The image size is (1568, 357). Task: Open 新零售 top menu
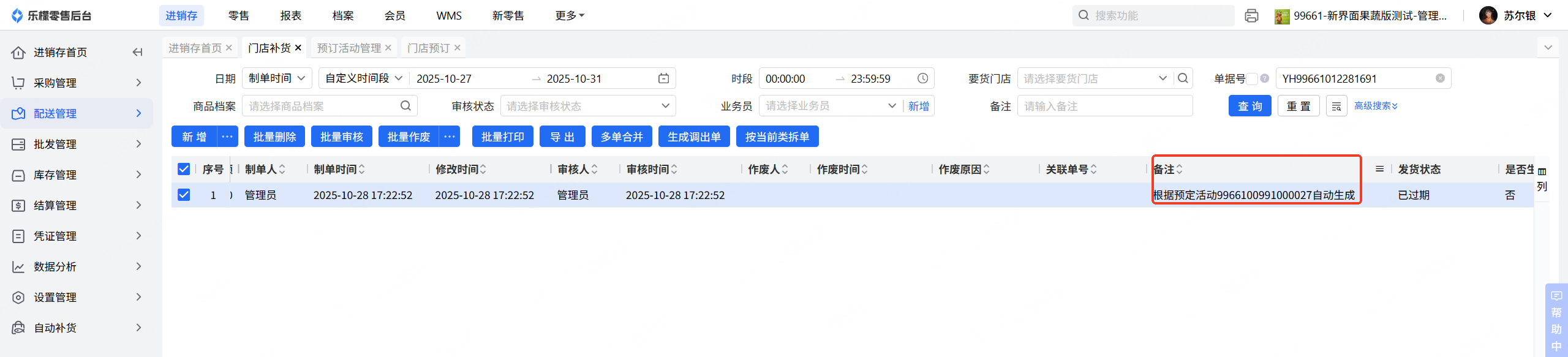pyautogui.click(x=508, y=15)
